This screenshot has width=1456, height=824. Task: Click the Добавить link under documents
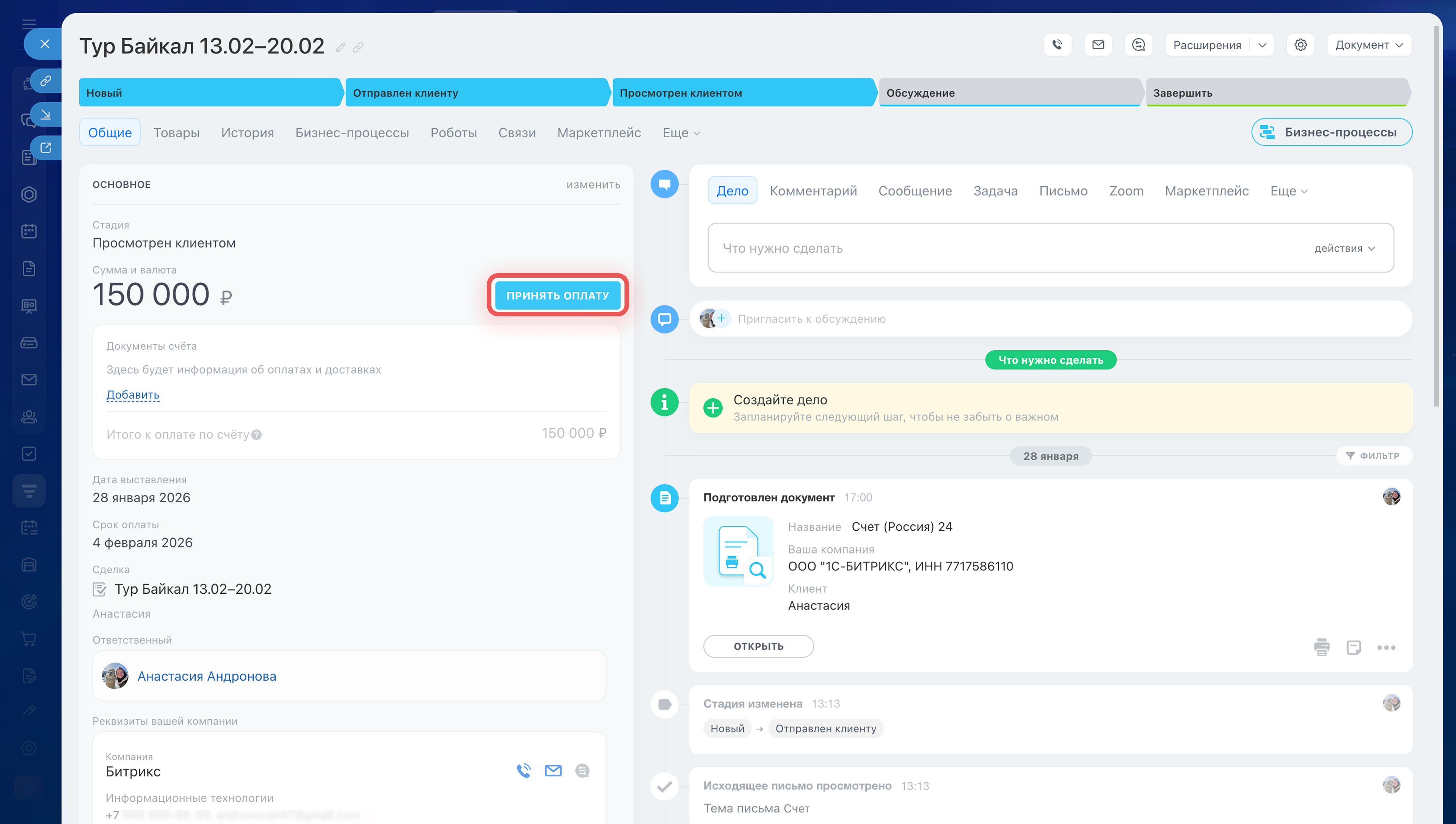point(132,395)
